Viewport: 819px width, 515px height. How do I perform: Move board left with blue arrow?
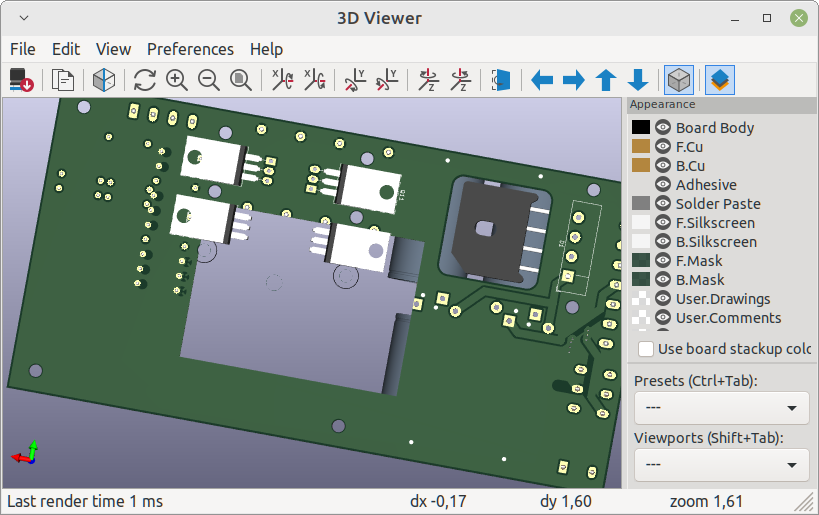click(542, 80)
